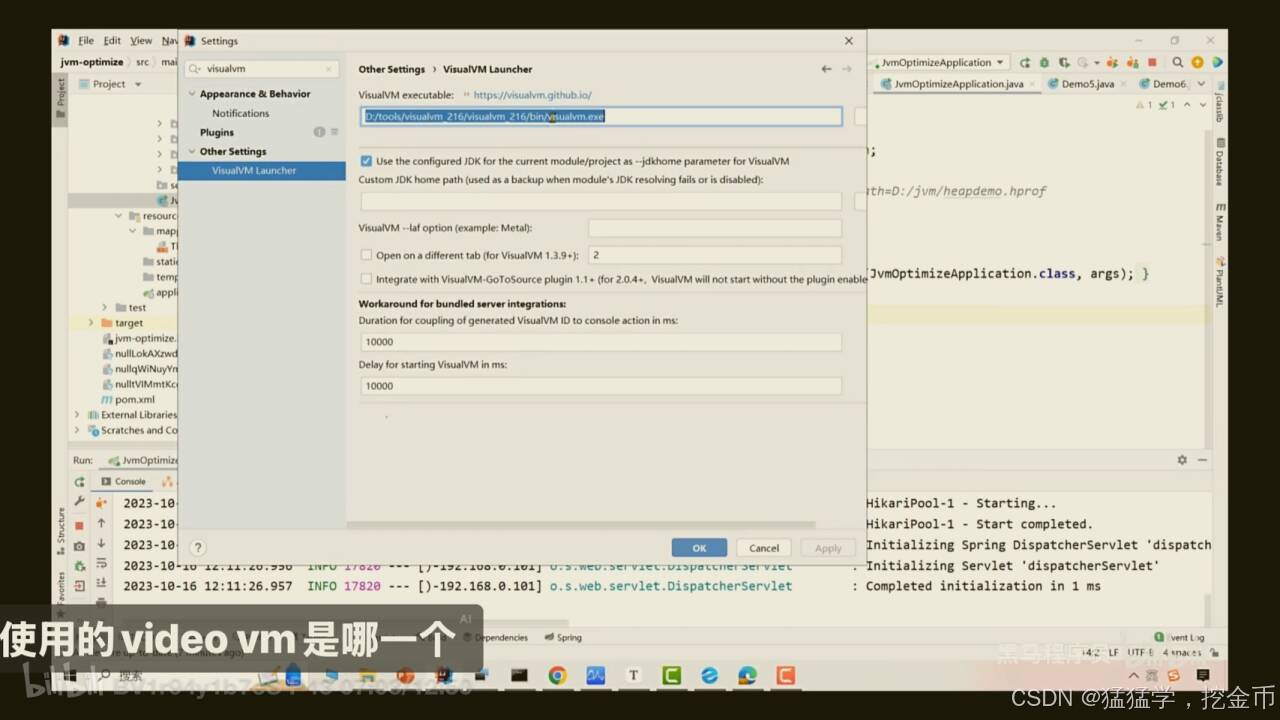Image resolution: width=1280 pixels, height=720 pixels.
Task: Uncheck Use the configured JDK checkbox
Action: (366, 161)
